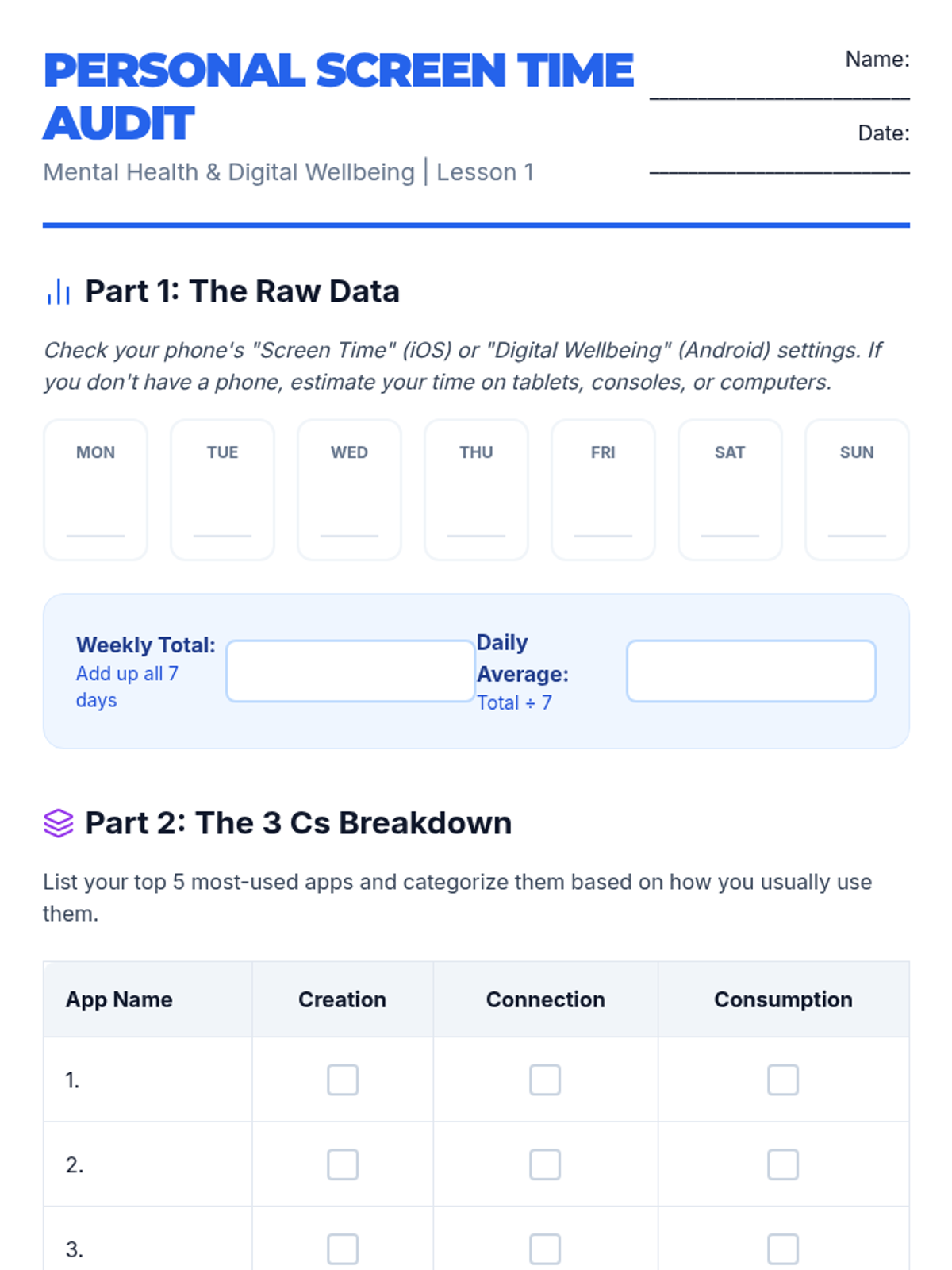Mark Consumption checkbox in row 3
The image size is (952, 1270).
click(783, 1249)
